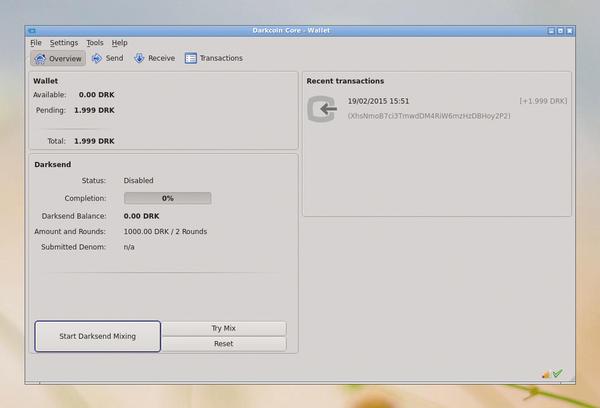Click the Transactions list icon
600x408 pixels.
click(190, 58)
